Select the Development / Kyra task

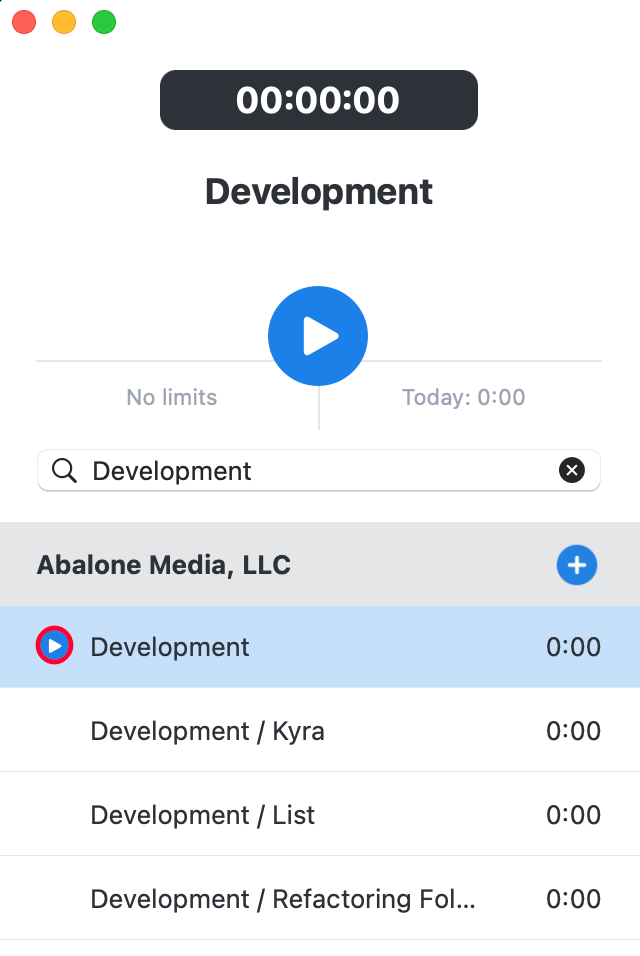pos(320,730)
